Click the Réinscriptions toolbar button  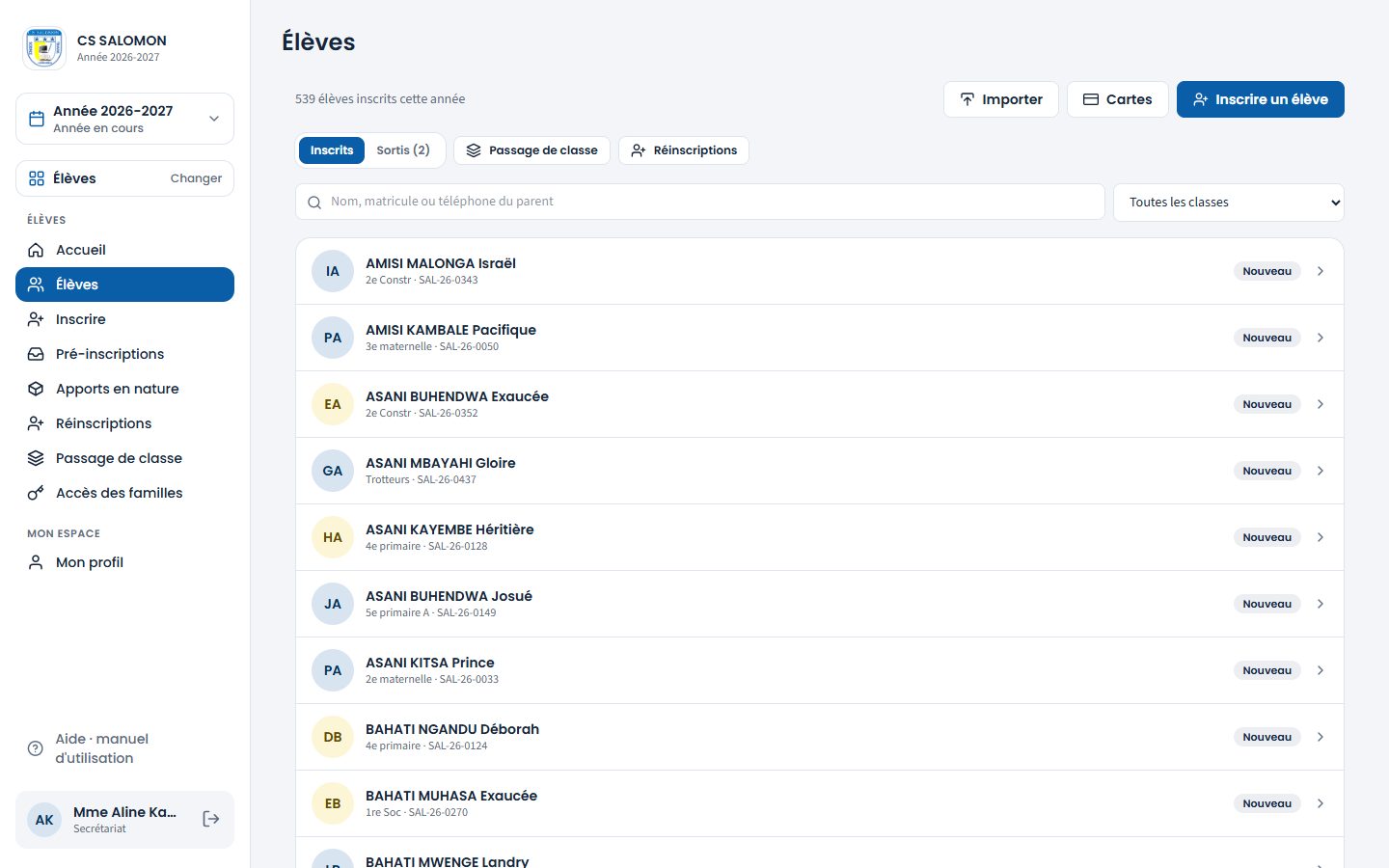tap(684, 150)
